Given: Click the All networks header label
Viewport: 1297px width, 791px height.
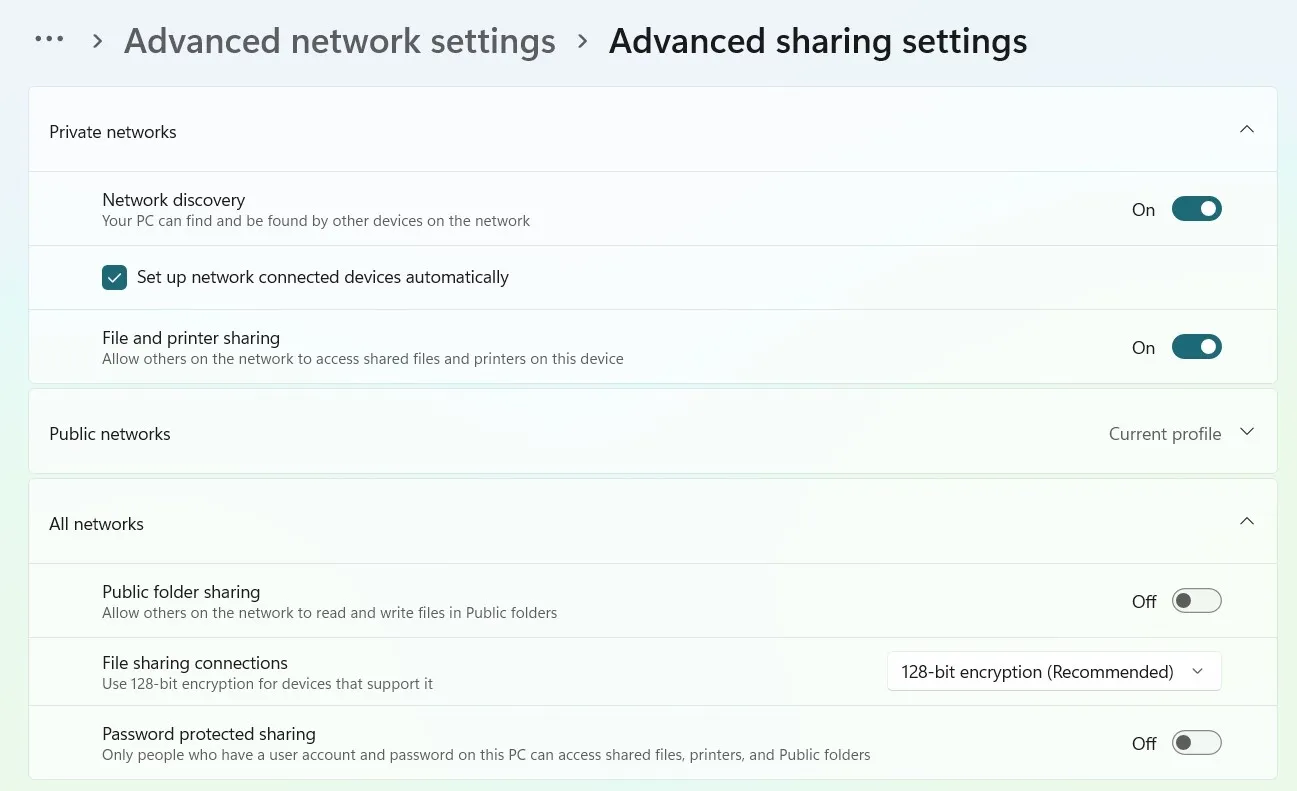Looking at the screenshot, I should pyautogui.click(x=96, y=524).
